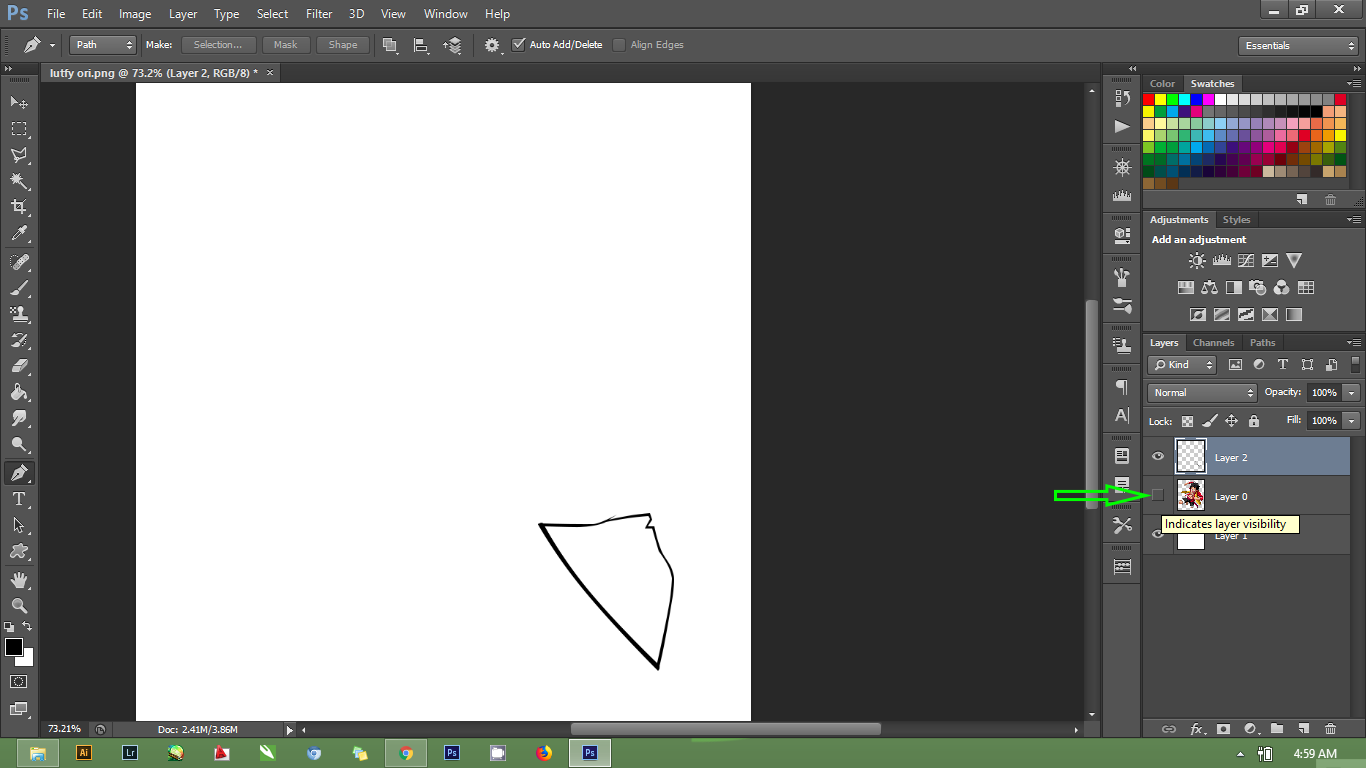Delete layer using the trash icon
The height and width of the screenshot is (768, 1366).
click(x=1330, y=729)
